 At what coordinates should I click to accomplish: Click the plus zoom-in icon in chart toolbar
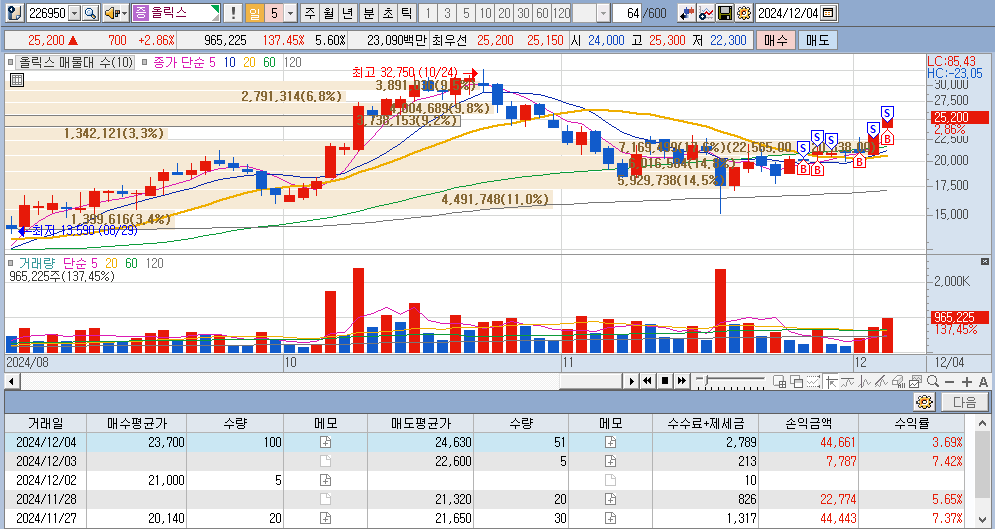click(966, 381)
